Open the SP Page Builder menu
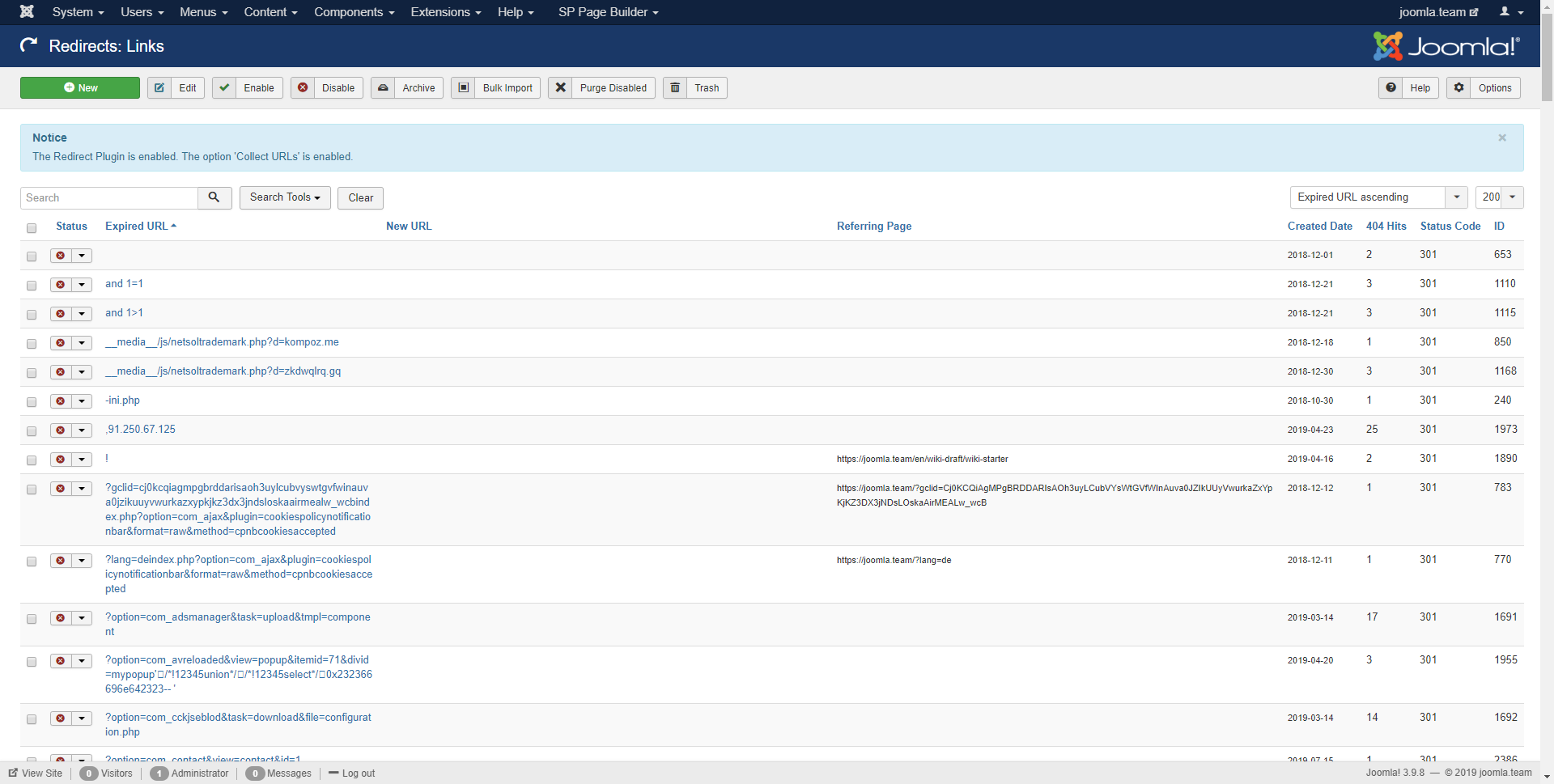 (x=608, y=12)
